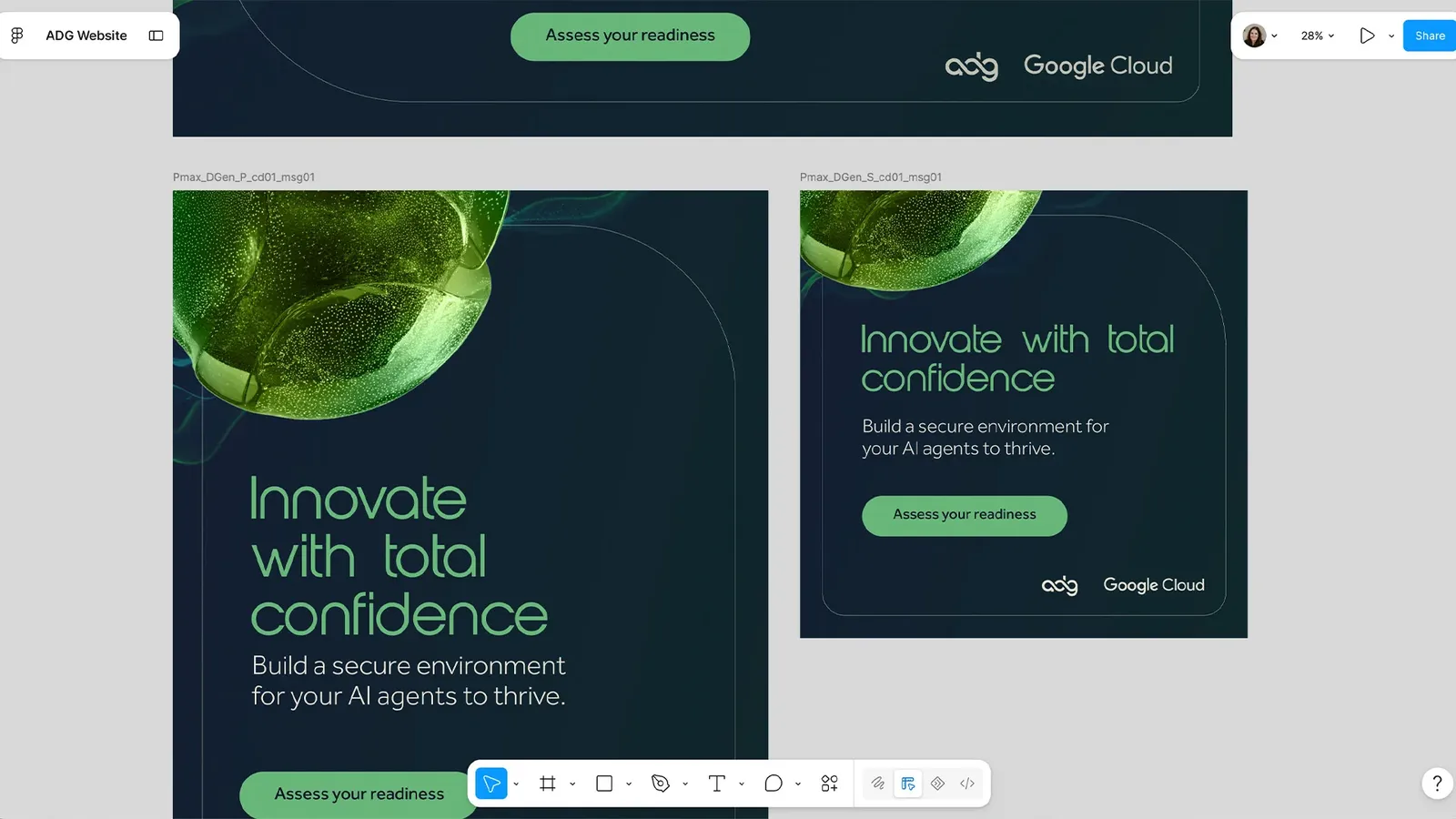Select frame label Pmax_DGen_P_cd01_msg01
Viewport: 1456px width, 819px height.
244,177
